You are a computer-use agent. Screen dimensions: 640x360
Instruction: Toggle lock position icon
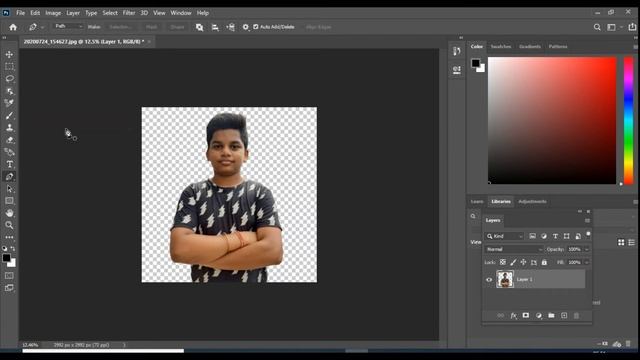click(523, 262)
